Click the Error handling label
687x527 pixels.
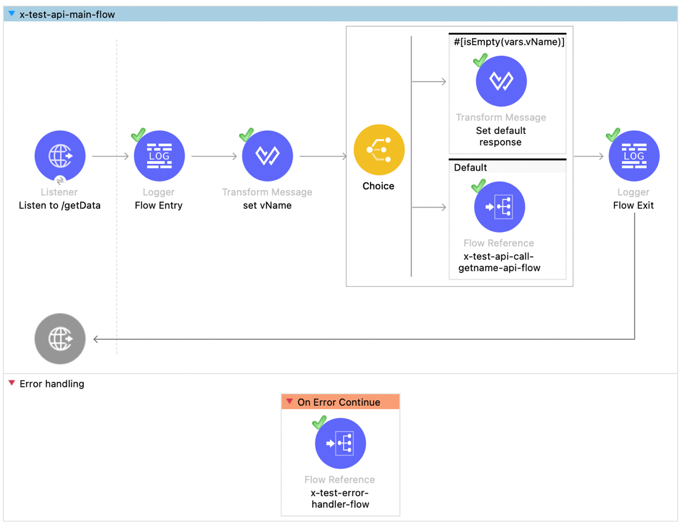(x=52, y=384)
